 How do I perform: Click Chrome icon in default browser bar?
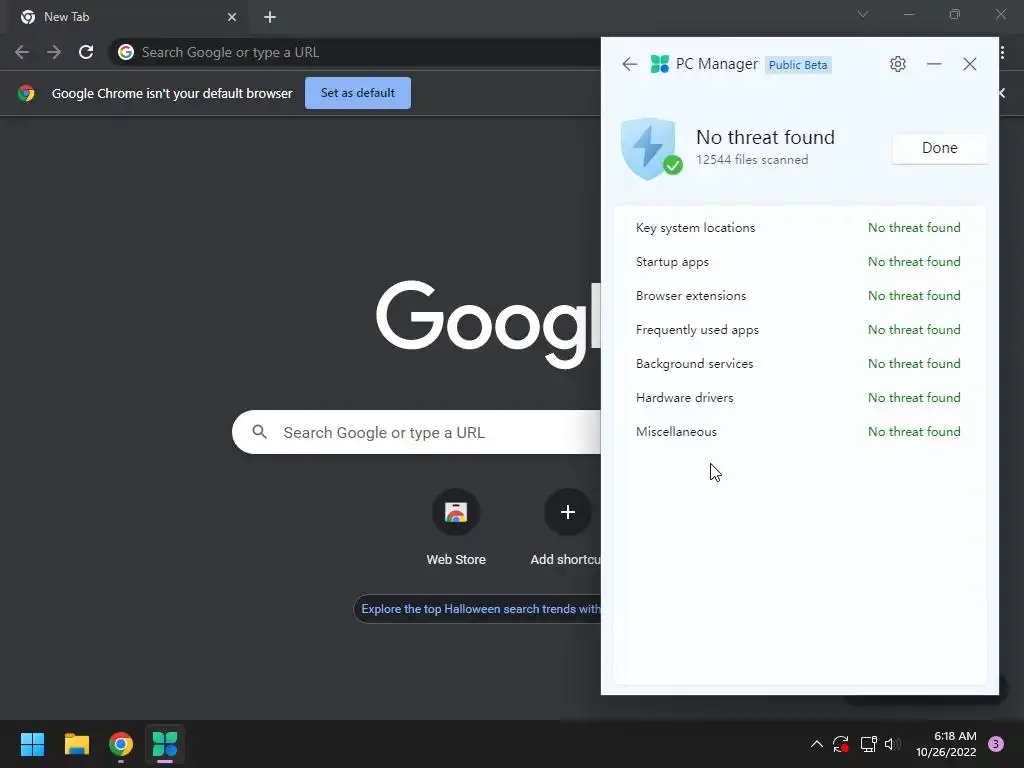(x=26, y=93)
